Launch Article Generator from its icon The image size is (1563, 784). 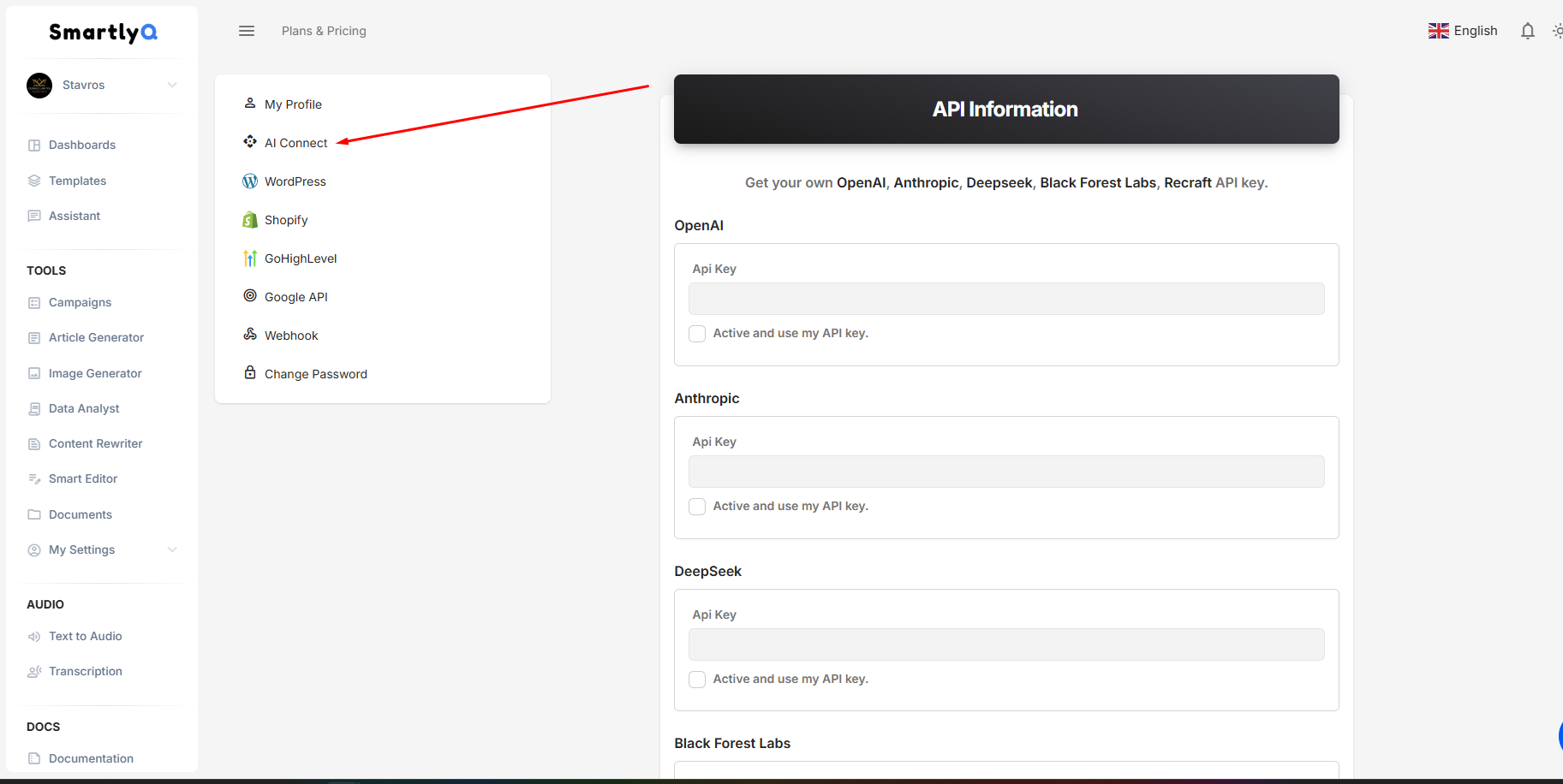pos(34,338)
